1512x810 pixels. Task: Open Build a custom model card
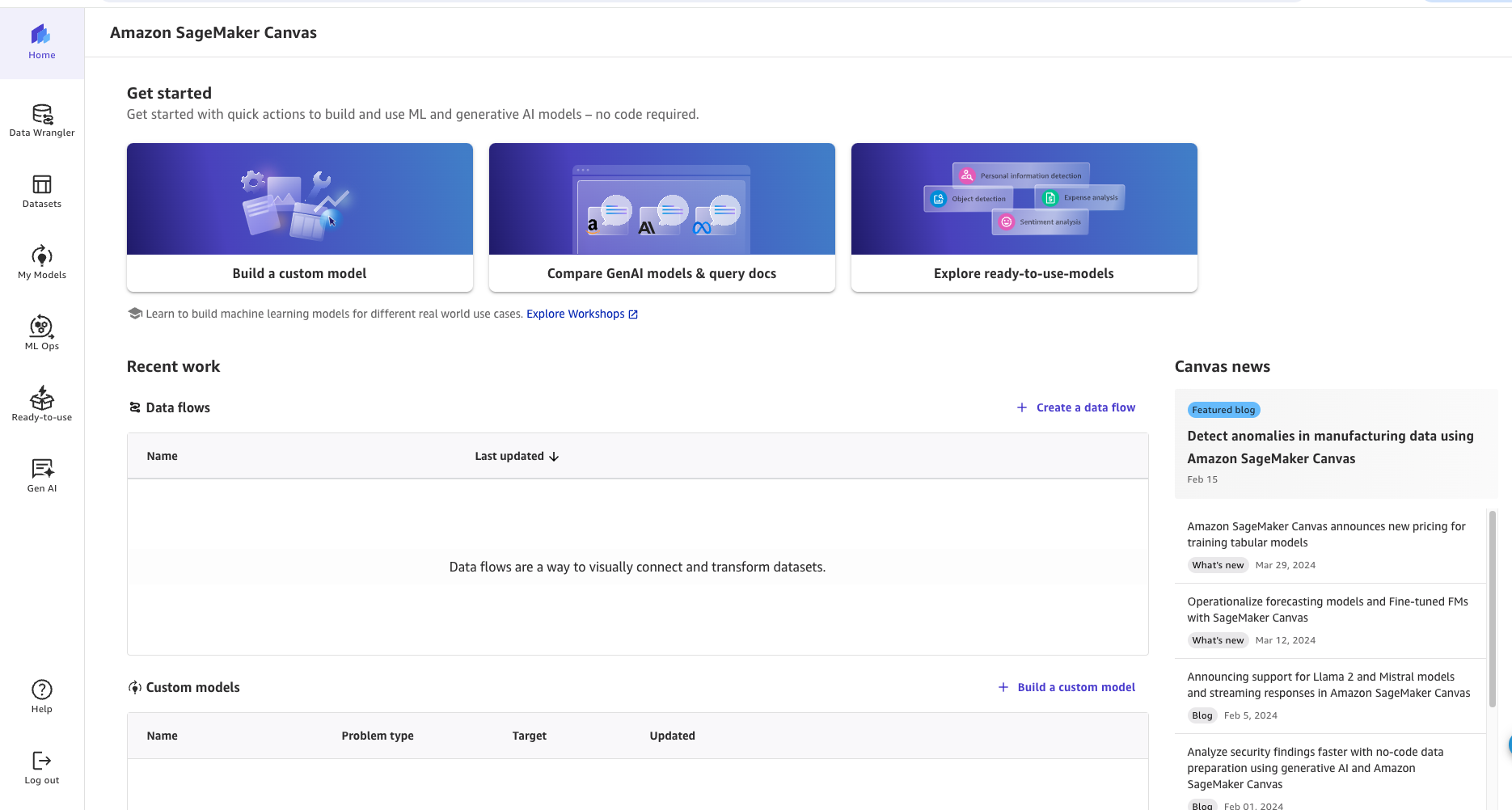(300, 217)
